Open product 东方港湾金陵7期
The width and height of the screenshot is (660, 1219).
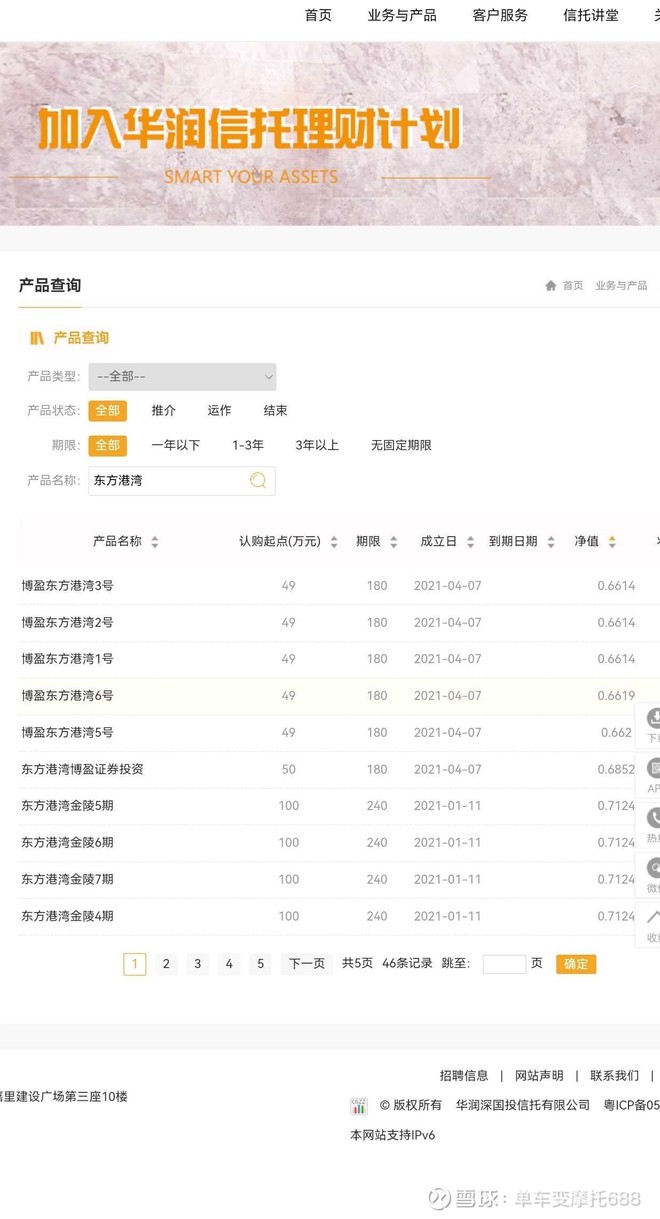coord(68,880)
